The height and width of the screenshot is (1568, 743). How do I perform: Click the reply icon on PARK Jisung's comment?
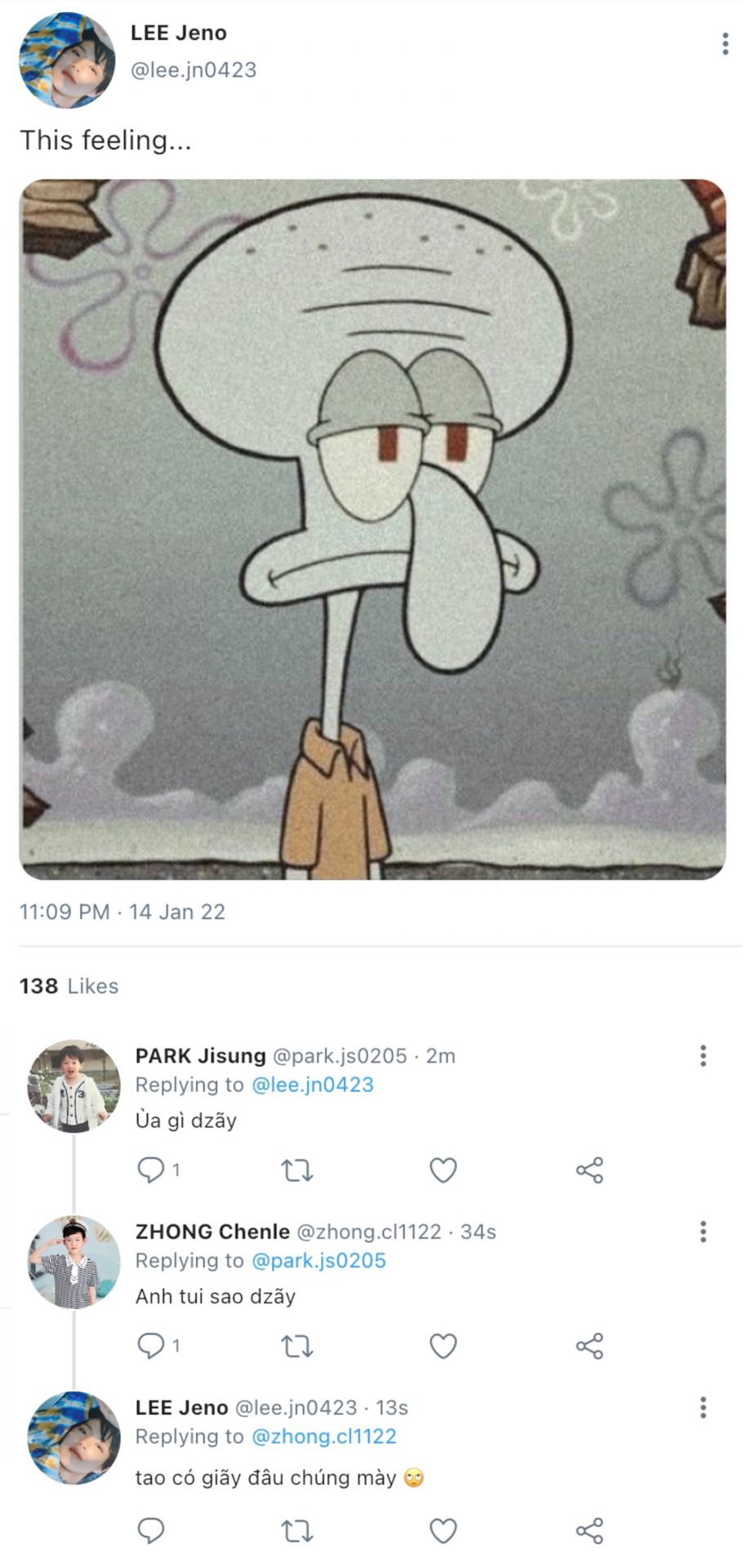(x=151, y=1170)
